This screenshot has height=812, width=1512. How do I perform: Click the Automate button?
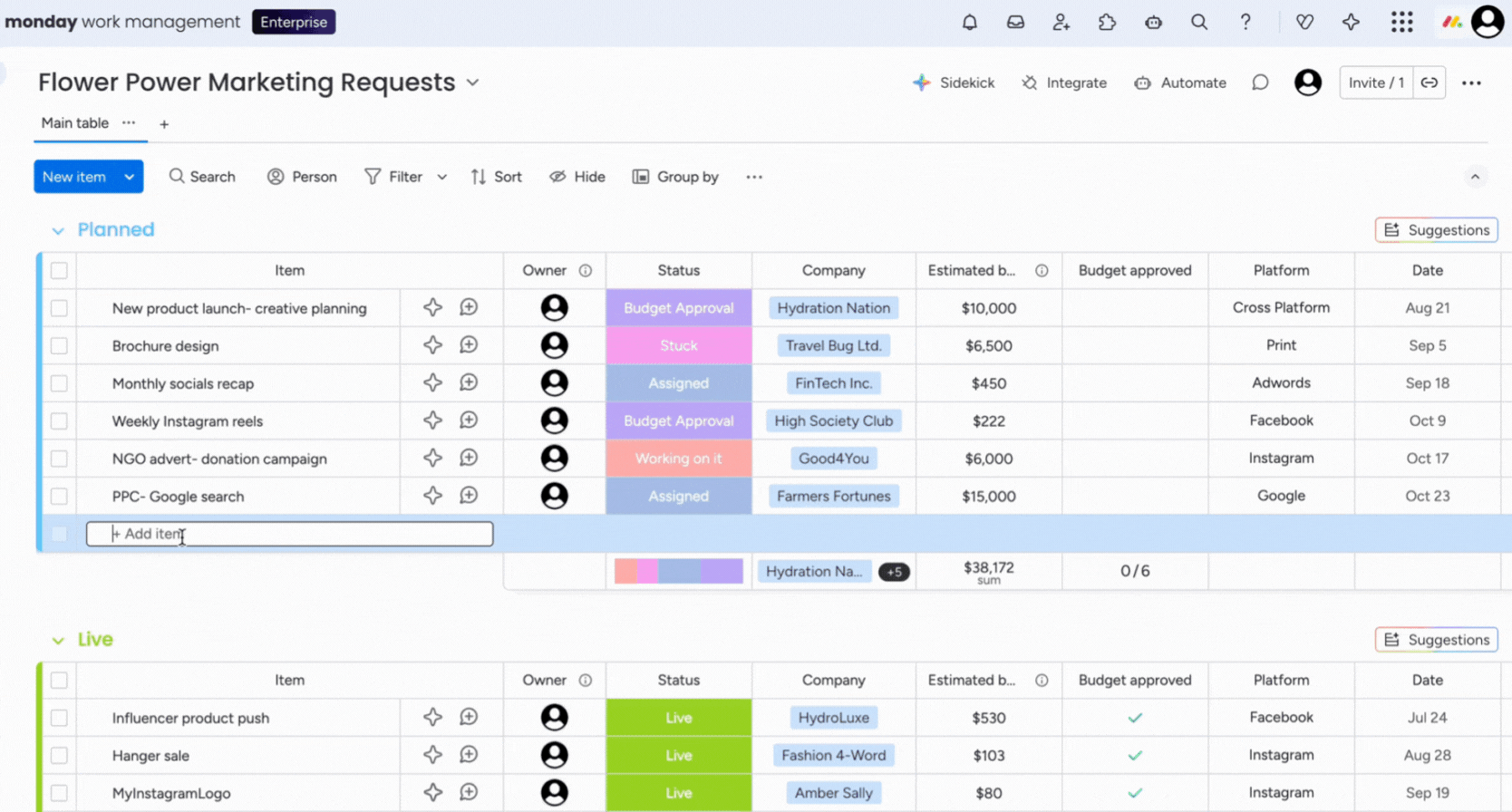coord(1180,82)
